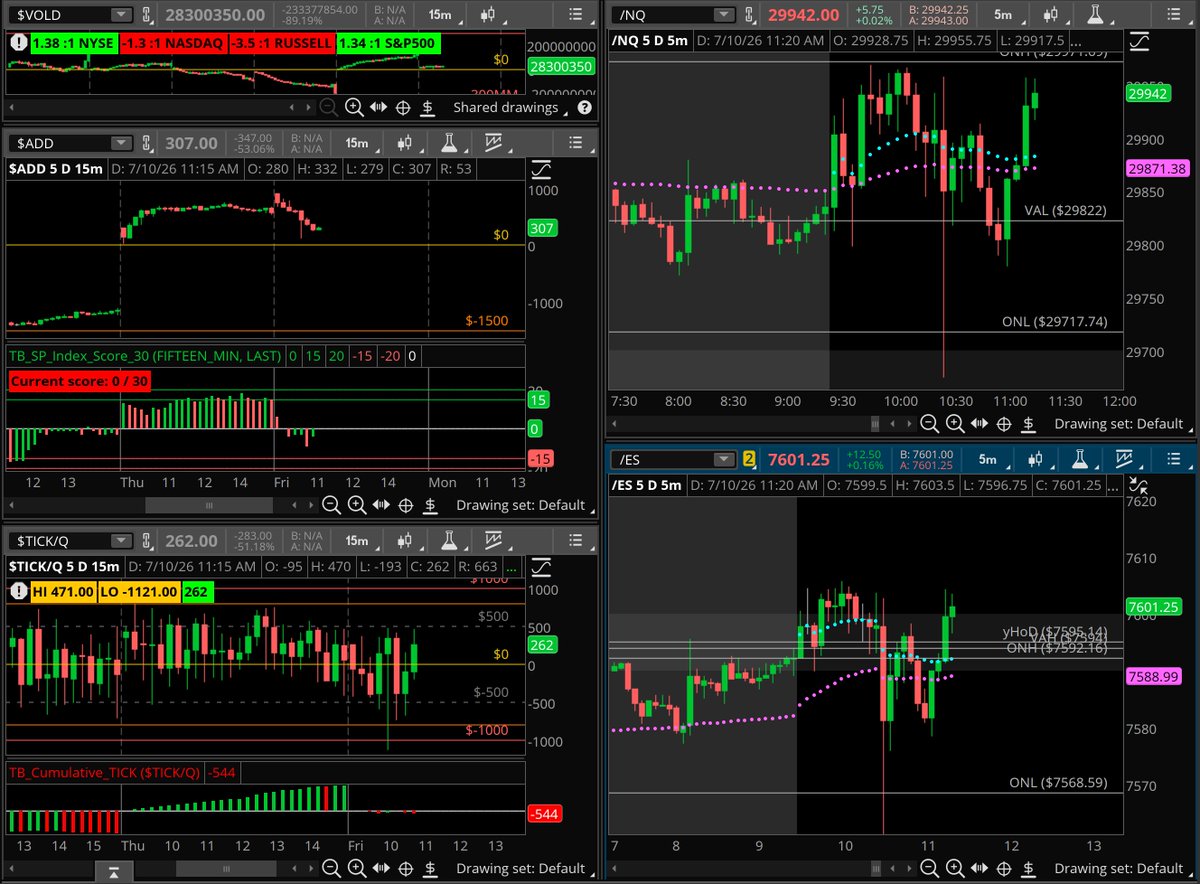Viewport: 1200px width, 884px height.
Task: Expand the /NQ symbol dropdown
Action: click(725, 15)
